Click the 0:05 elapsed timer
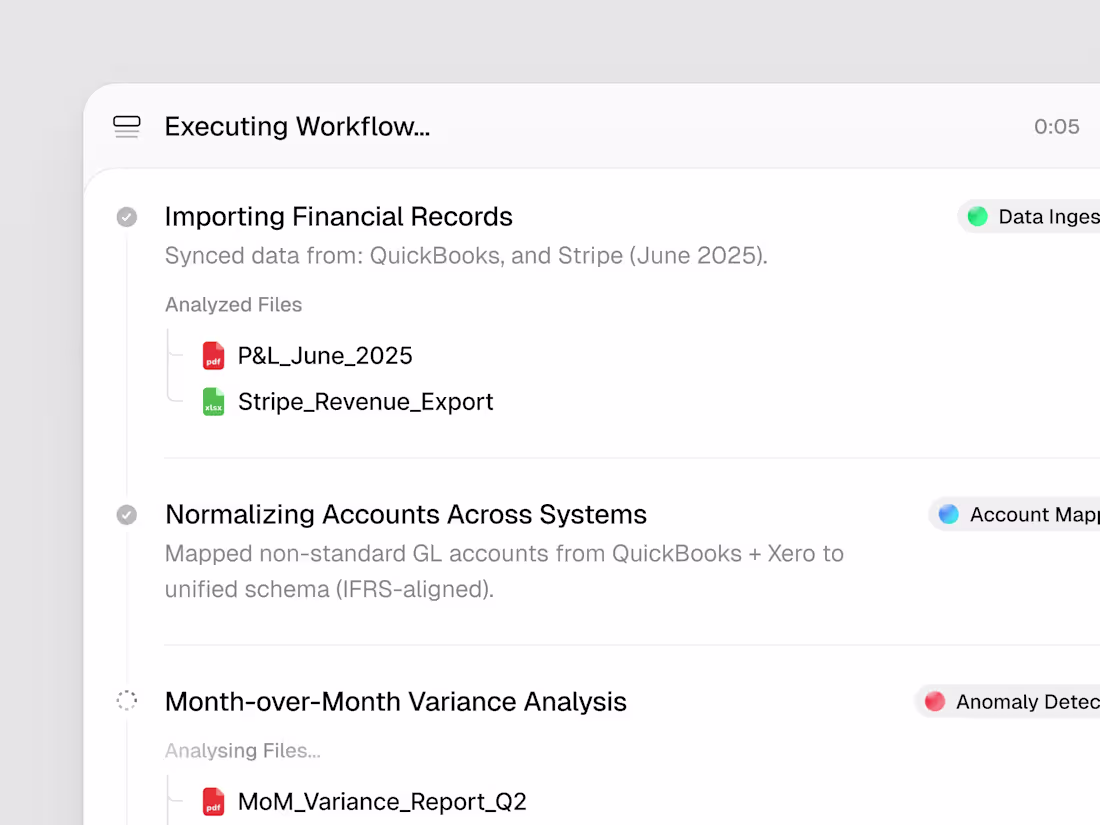This screenshot has width=1100, height=825. 1057,127
